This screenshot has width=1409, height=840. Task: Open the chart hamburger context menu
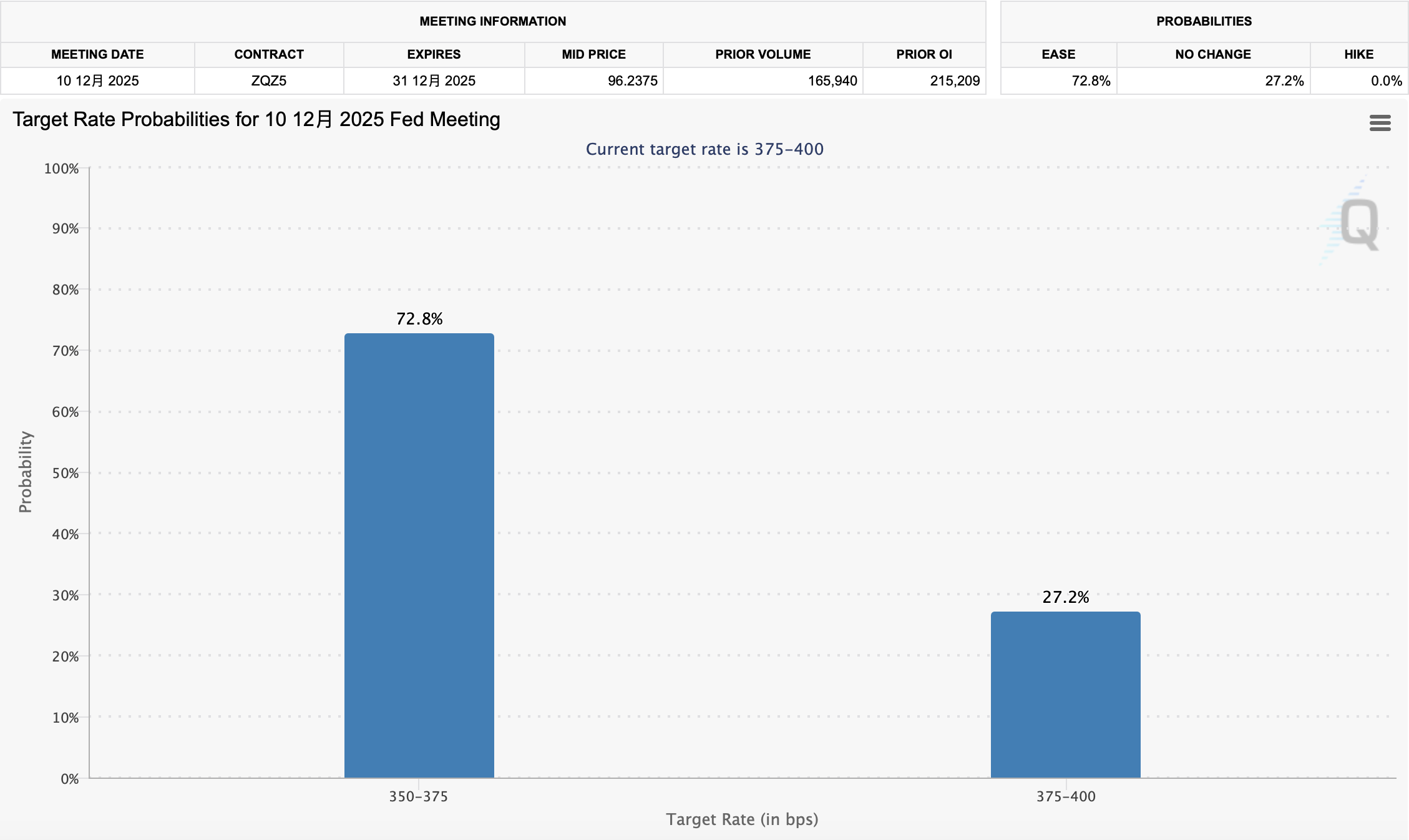1380,123
